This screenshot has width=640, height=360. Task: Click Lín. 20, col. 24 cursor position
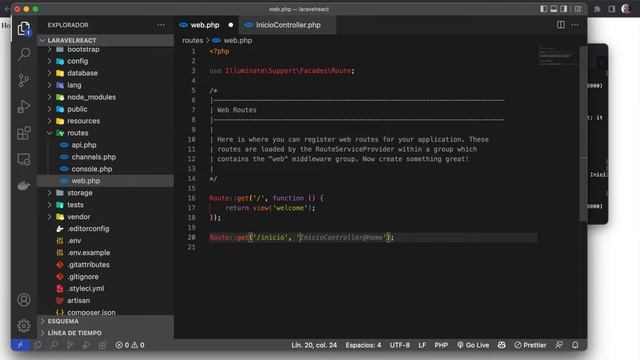(x=314, y=345)
